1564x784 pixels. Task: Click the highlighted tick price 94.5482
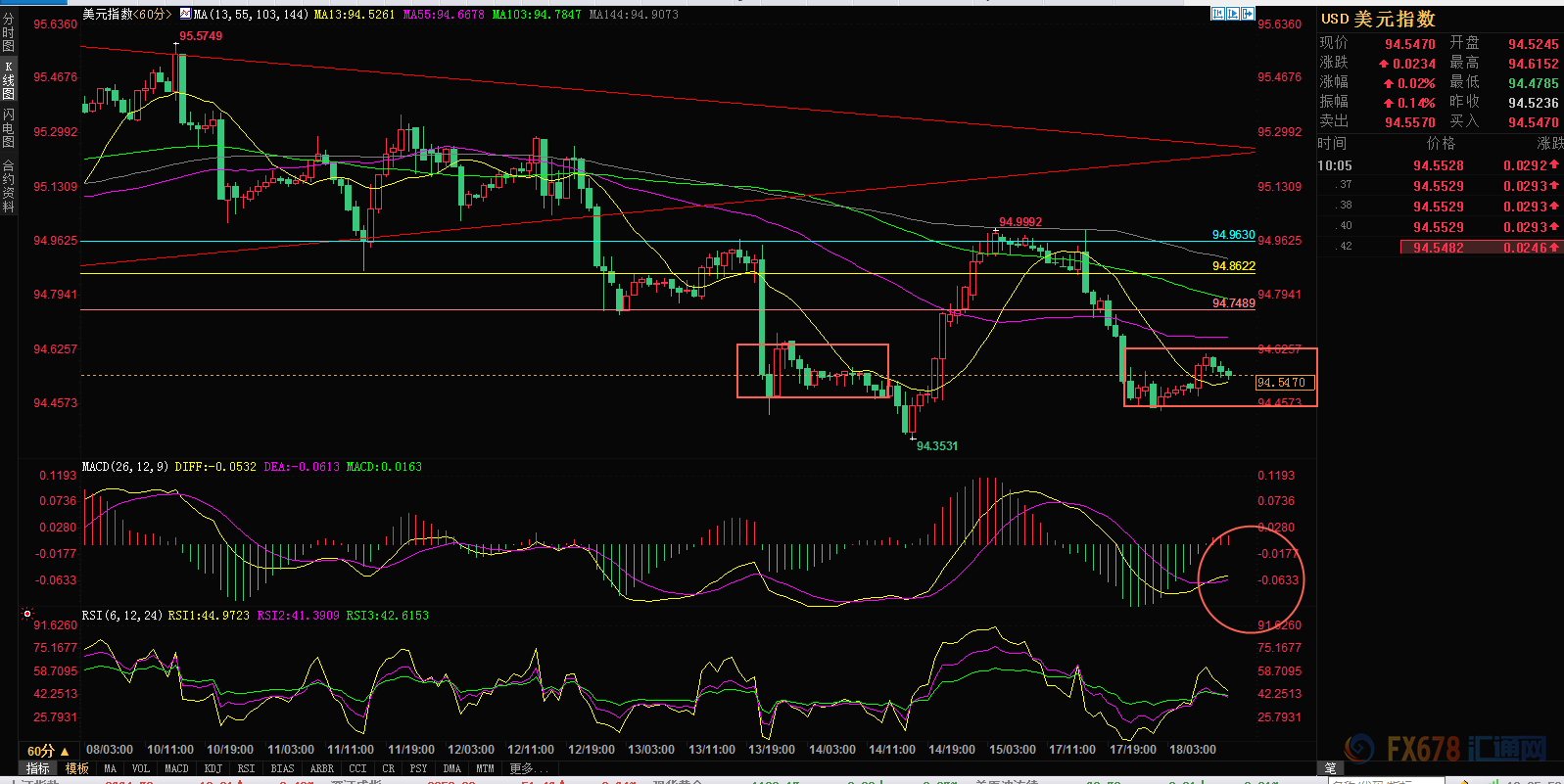tap(1439, 248)
